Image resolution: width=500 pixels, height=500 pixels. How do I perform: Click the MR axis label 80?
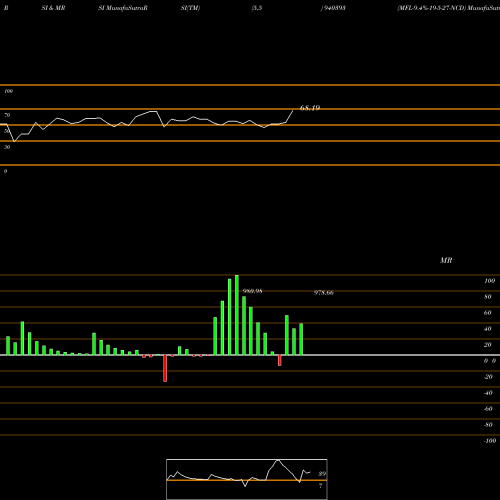(x=488, y=297)
